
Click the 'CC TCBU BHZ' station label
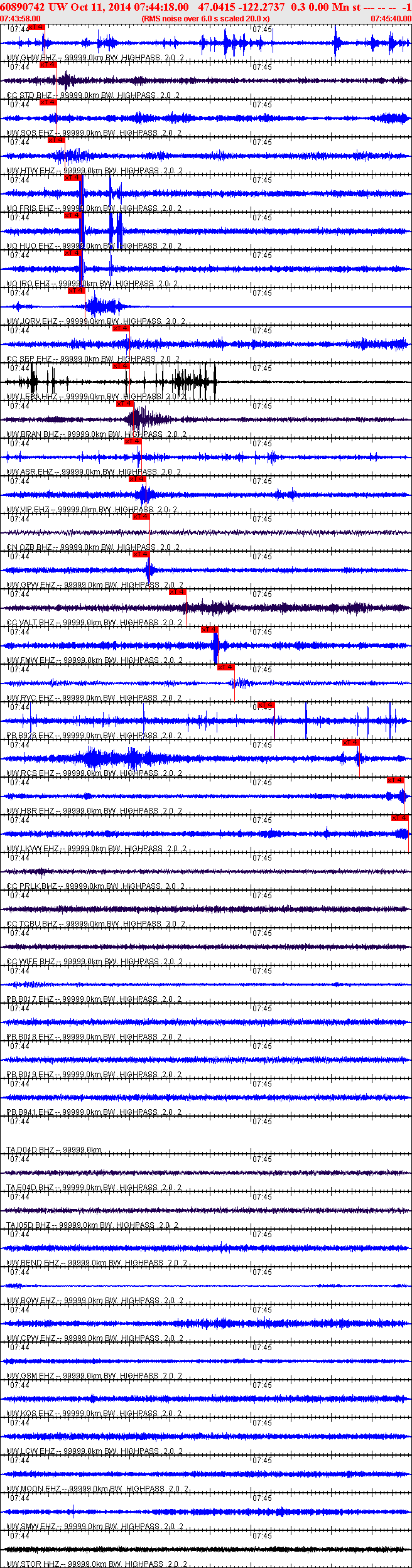[32, 924]
